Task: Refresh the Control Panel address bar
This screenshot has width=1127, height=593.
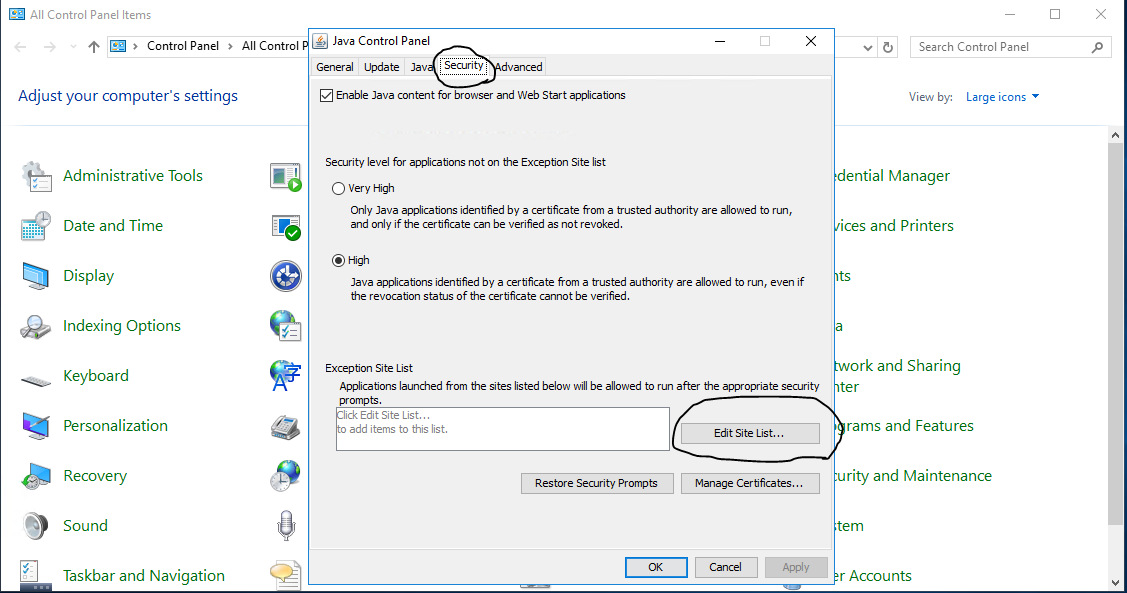Action: point(888,47)
